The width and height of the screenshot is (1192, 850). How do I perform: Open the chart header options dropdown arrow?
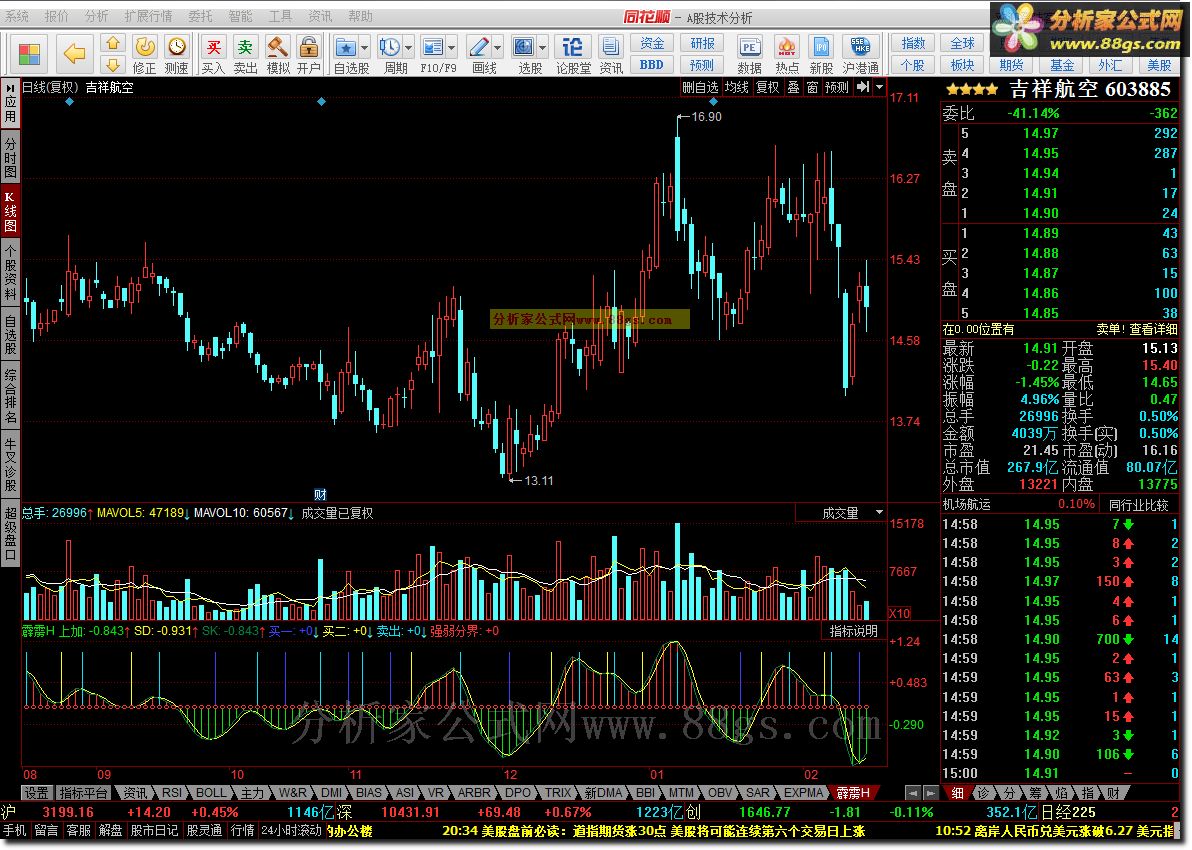(x=880, y=87)
